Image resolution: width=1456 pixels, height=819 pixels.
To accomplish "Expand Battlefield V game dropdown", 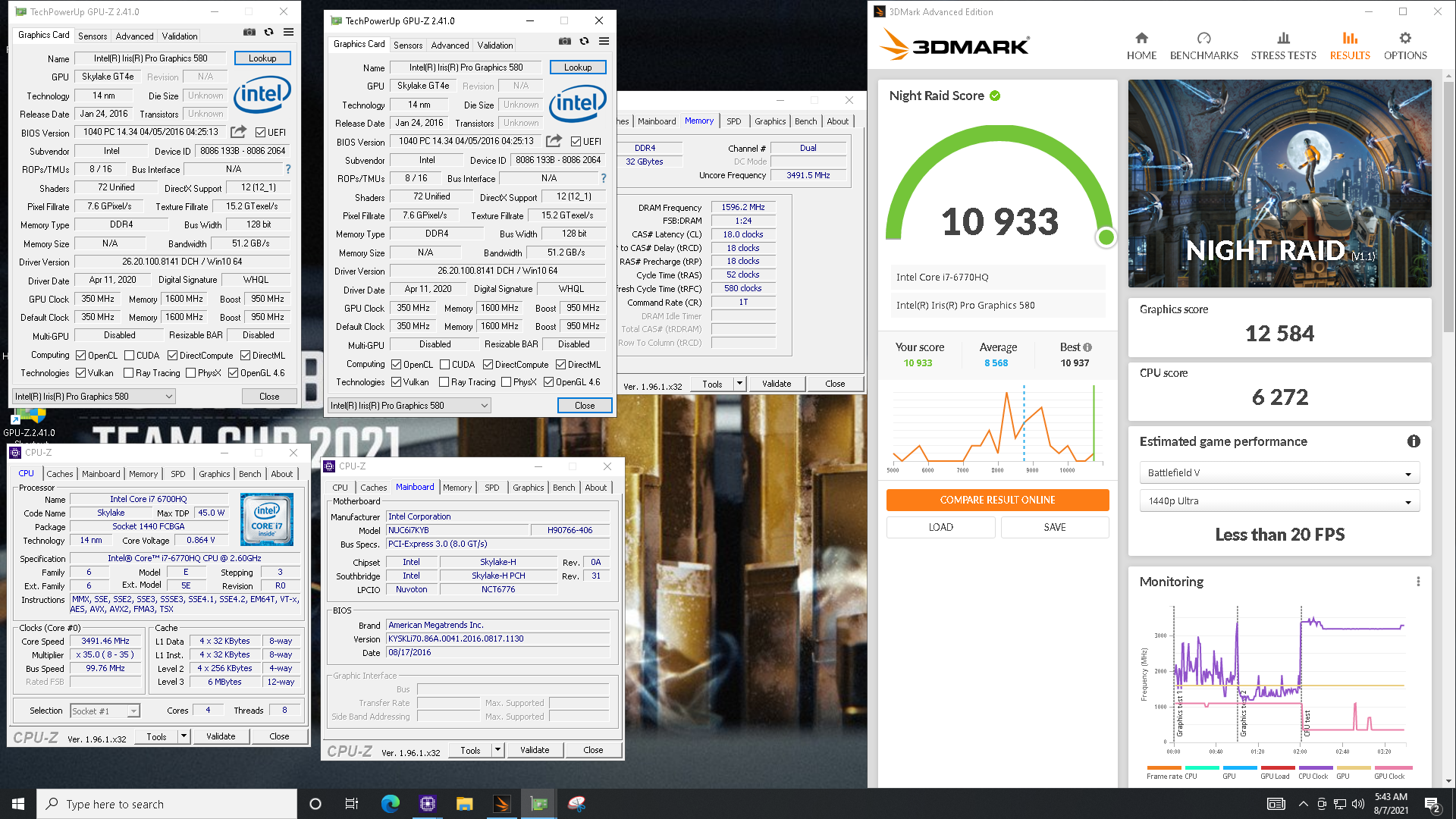I will coord(1279,473).
